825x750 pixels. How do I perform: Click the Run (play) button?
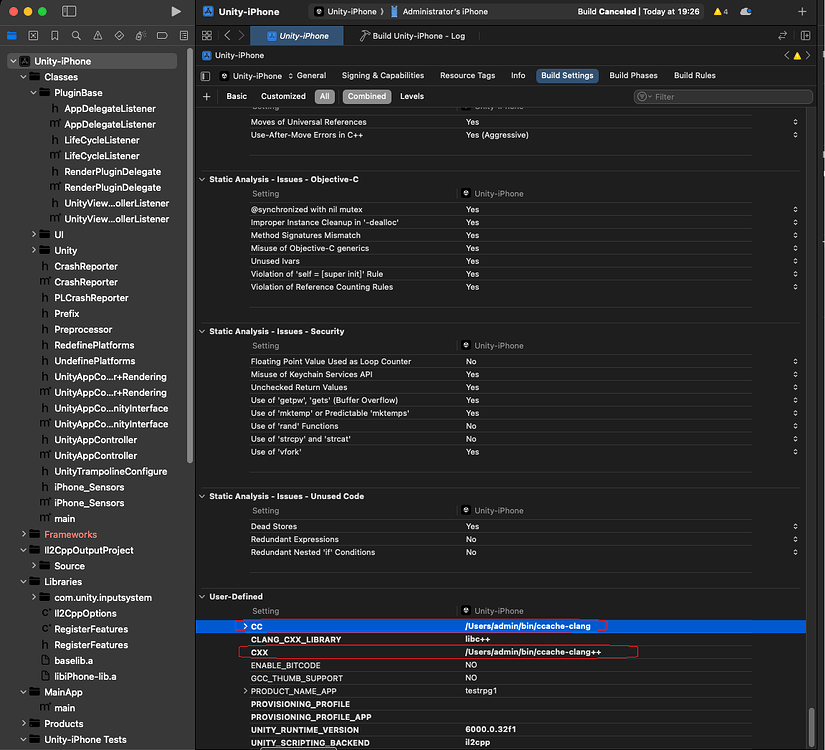tap(176, 11)
